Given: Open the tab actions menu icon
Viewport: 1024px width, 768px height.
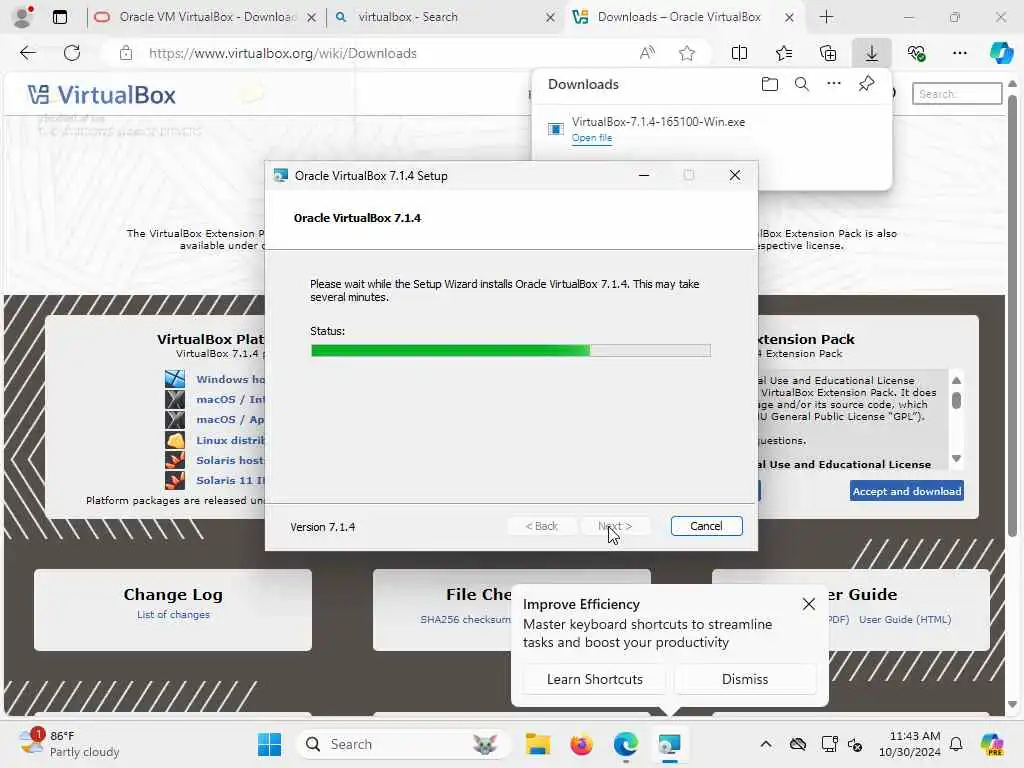Looking at the screenshot, I should coord(60,17).
